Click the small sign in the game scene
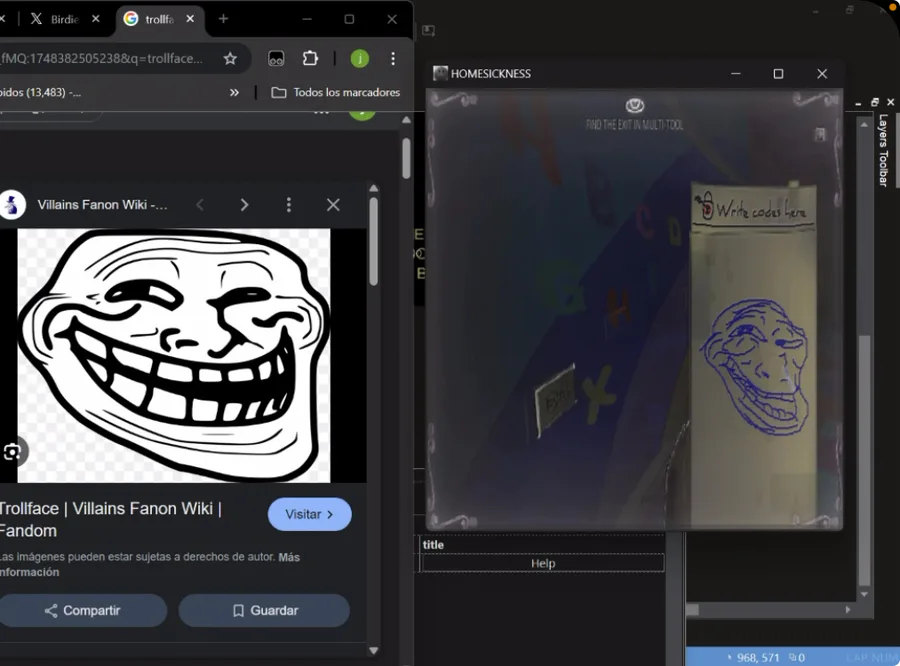Image resolution: width=900 pixels, height=666 pixels. point(556,398)
